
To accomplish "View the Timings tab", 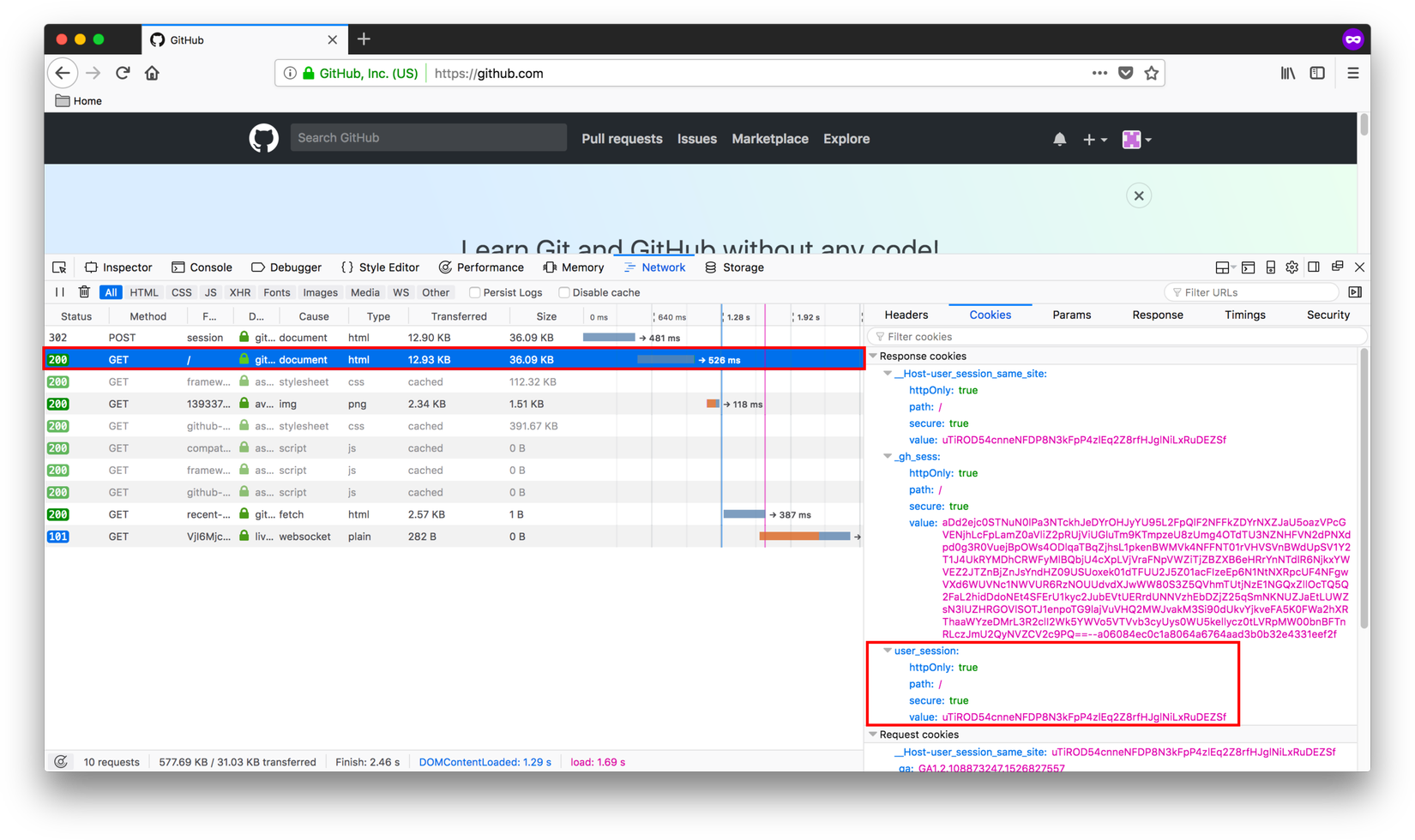I will coord(1245,315).
